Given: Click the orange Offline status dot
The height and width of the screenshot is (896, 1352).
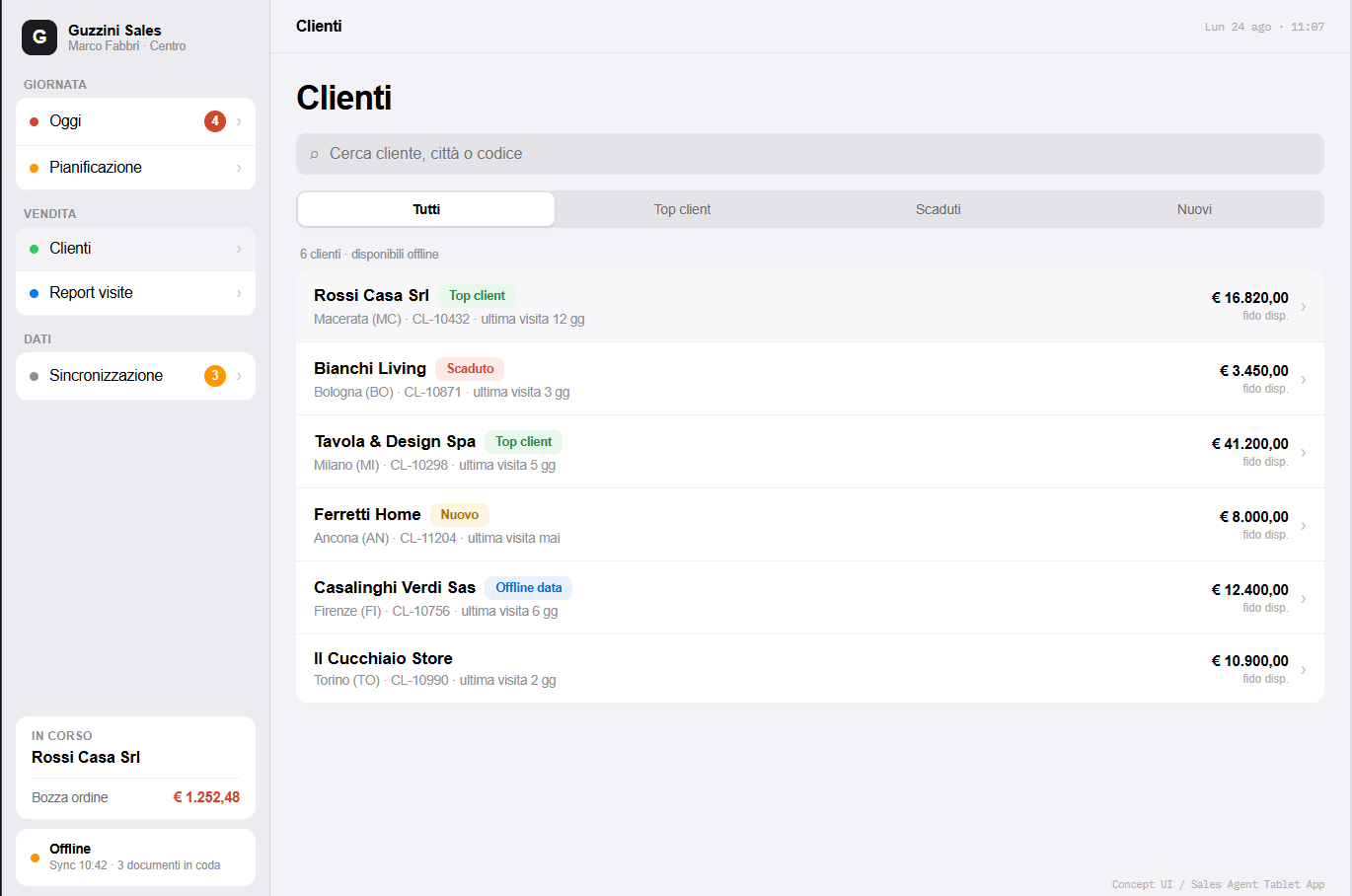Looking at the screenshot, I should (x=36, y=858).
